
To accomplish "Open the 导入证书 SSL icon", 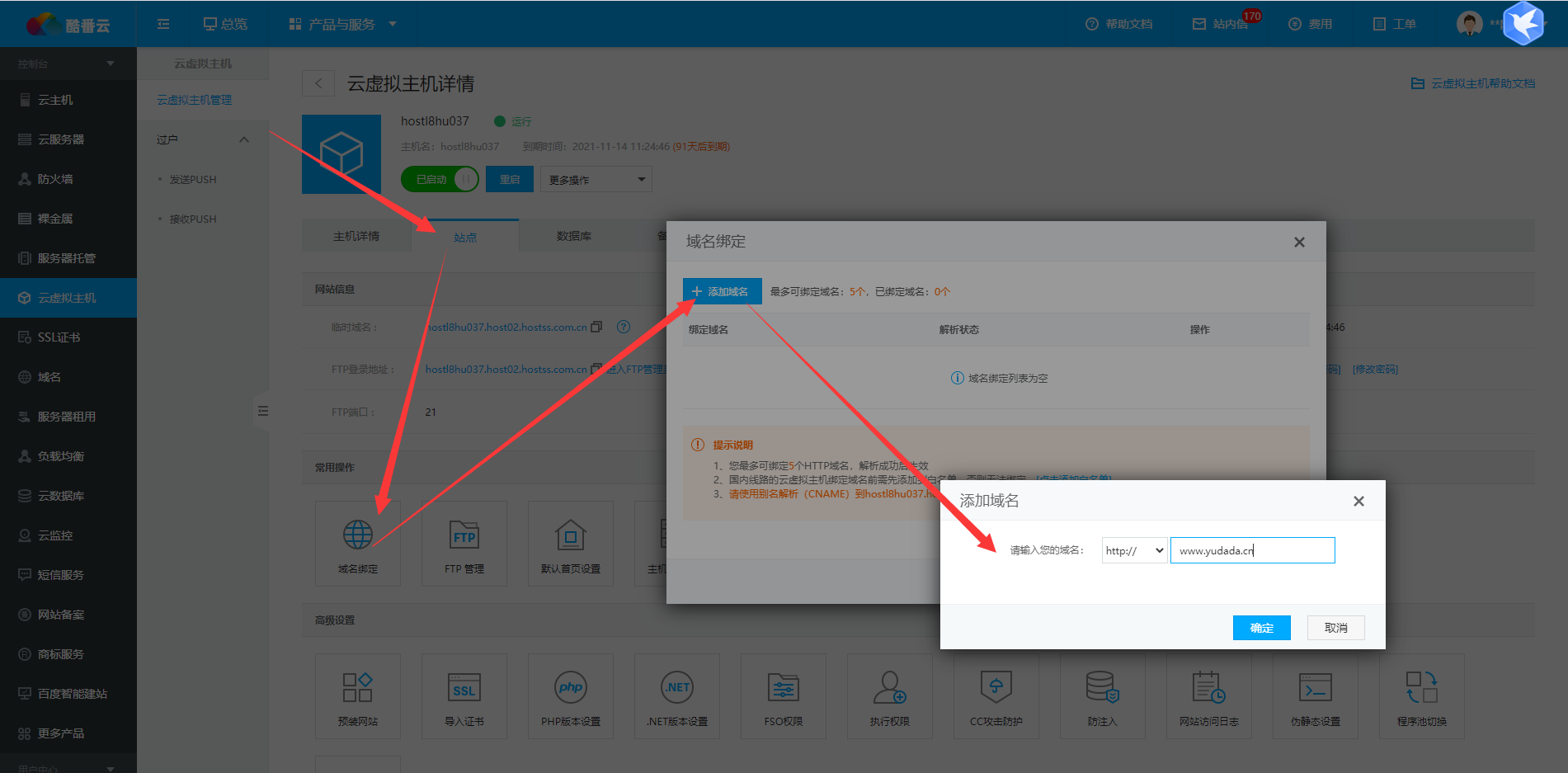I will (464, 687).
